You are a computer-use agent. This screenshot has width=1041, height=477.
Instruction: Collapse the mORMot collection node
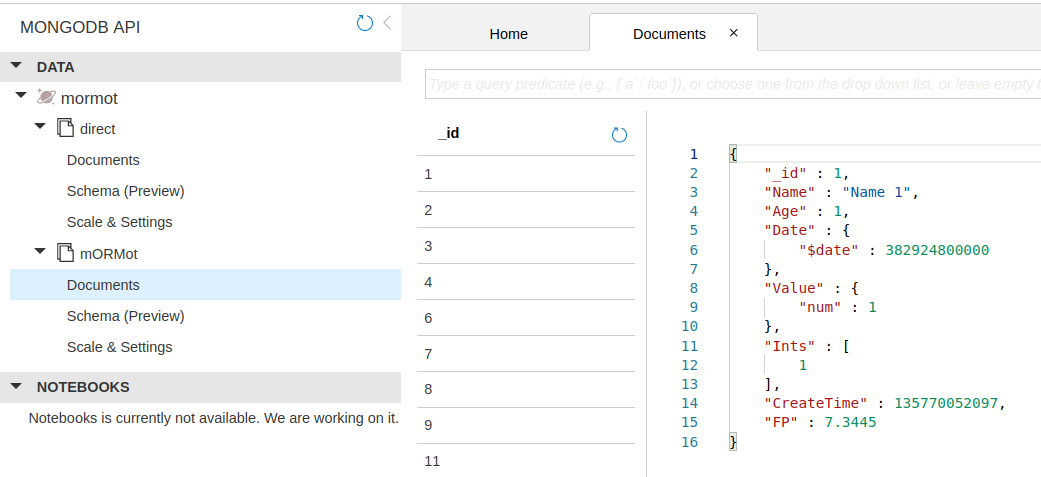pos(40,251)
